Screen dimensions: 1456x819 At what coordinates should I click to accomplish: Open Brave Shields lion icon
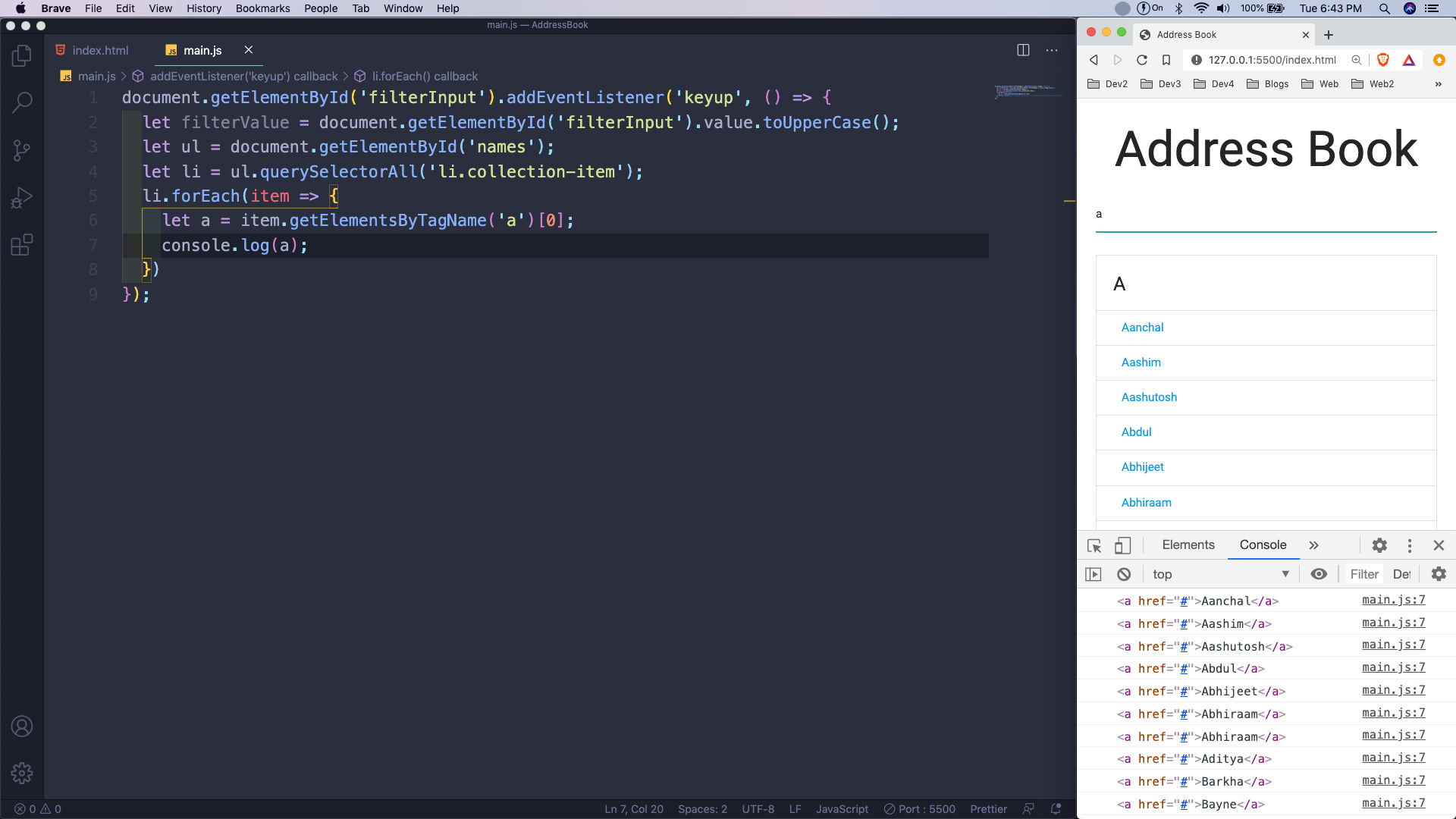pos(1383,60)
